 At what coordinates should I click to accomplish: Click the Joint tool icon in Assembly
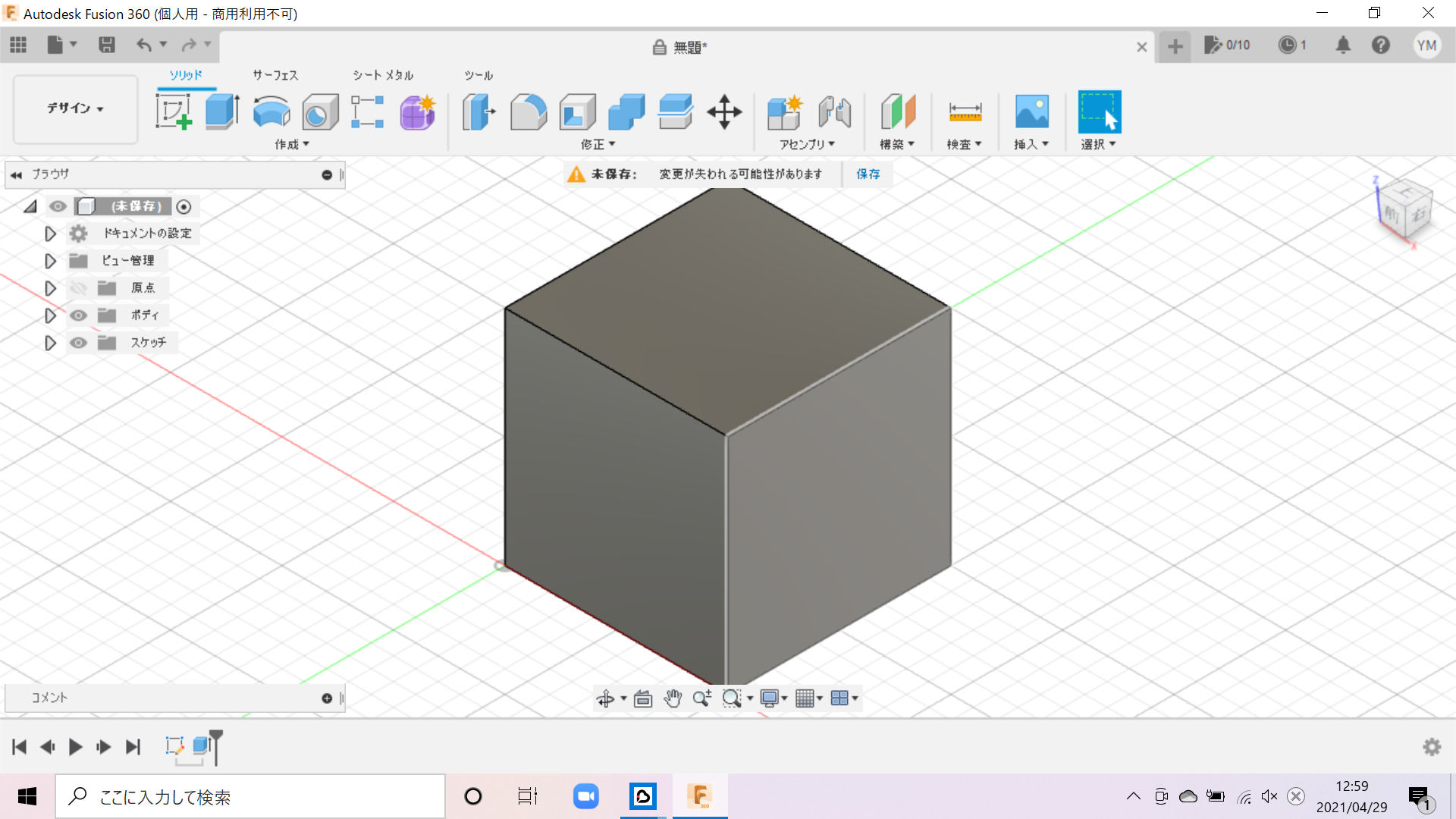click(x=834, y=111)
